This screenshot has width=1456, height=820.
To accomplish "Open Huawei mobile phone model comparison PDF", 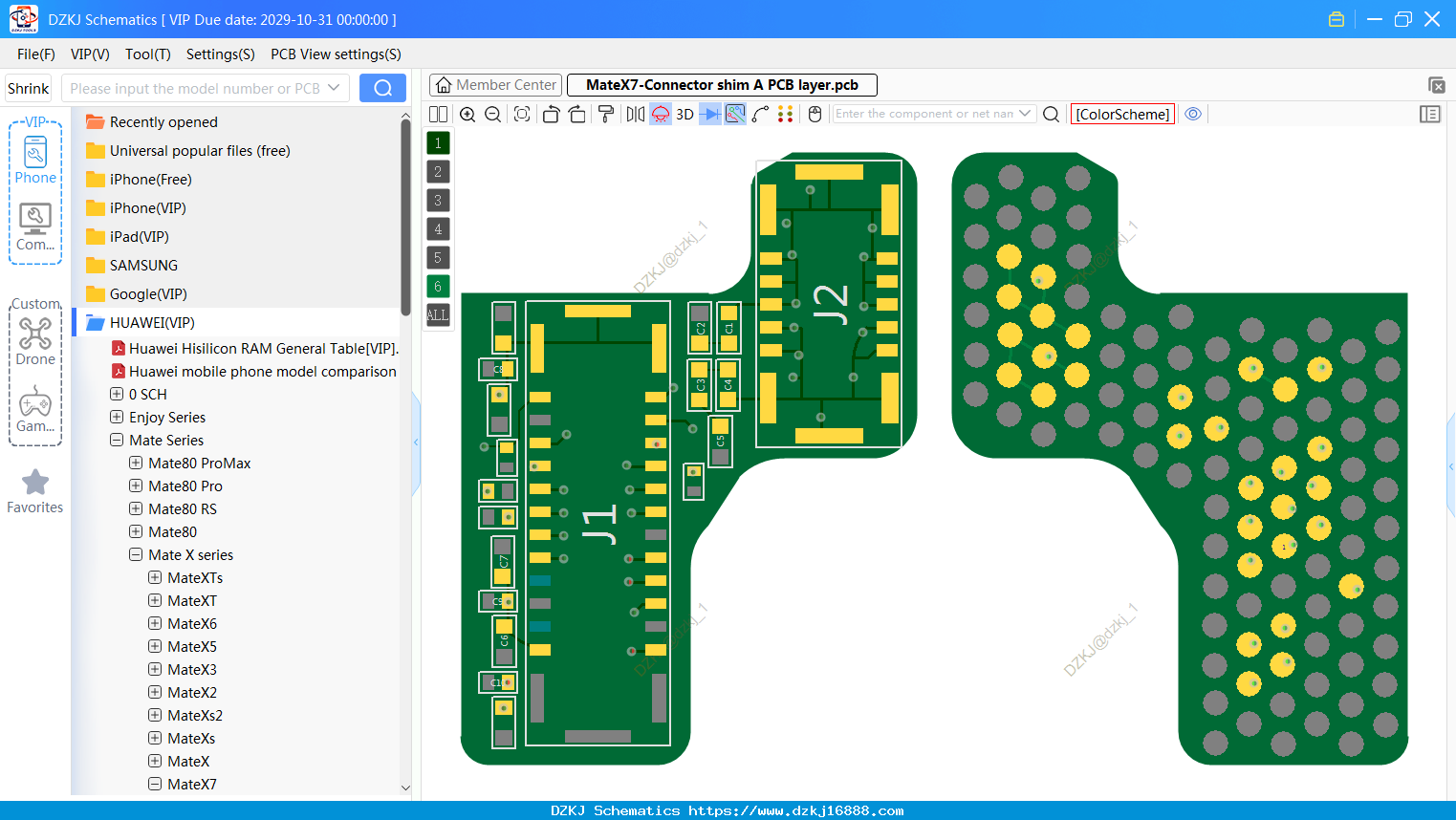I will tap(254, 371).
